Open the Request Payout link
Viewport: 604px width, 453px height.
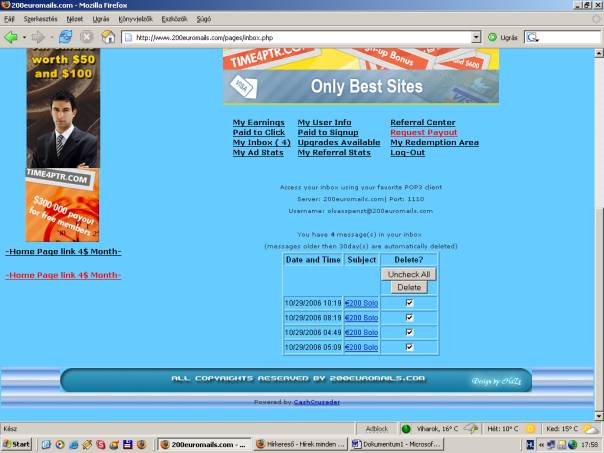point(423,132)
